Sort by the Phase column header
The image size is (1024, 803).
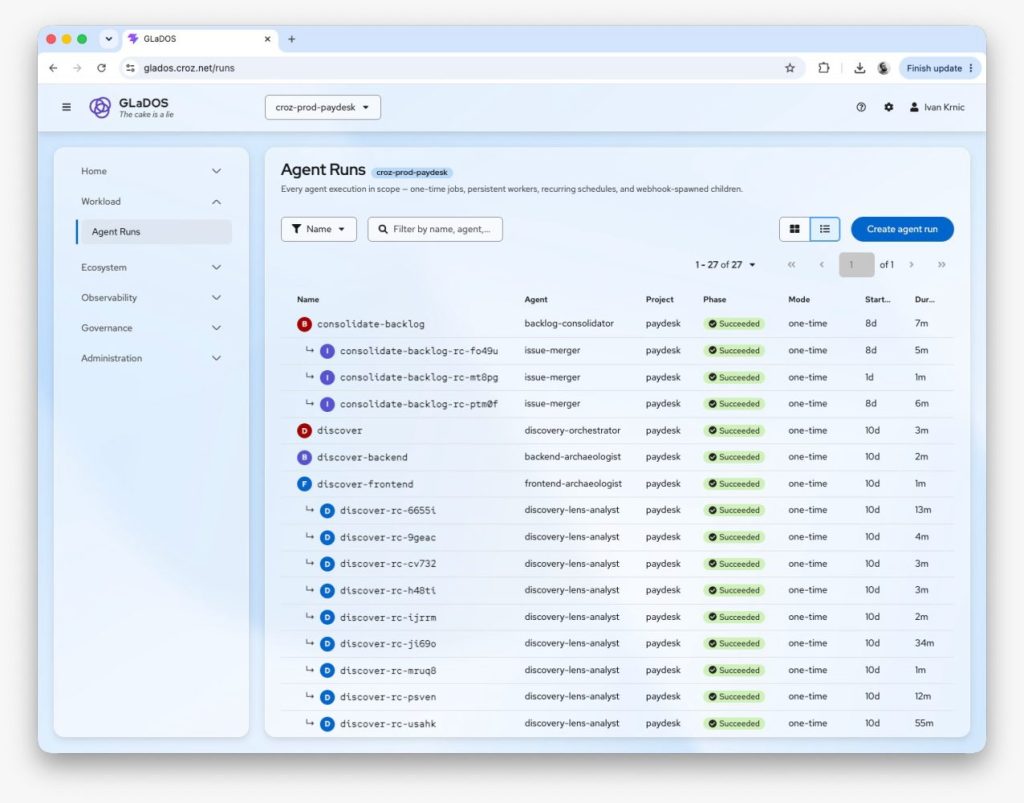(714, 300)
